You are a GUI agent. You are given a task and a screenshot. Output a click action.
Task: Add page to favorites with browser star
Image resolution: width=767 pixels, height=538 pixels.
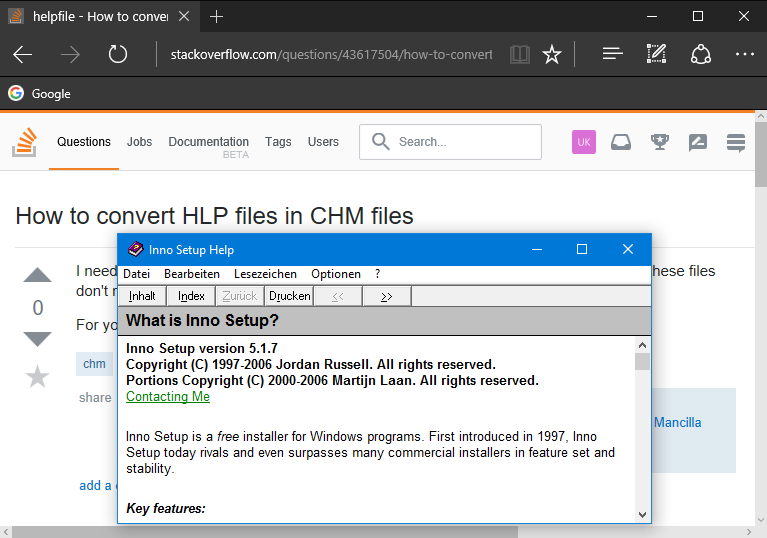tap(551, 54)
